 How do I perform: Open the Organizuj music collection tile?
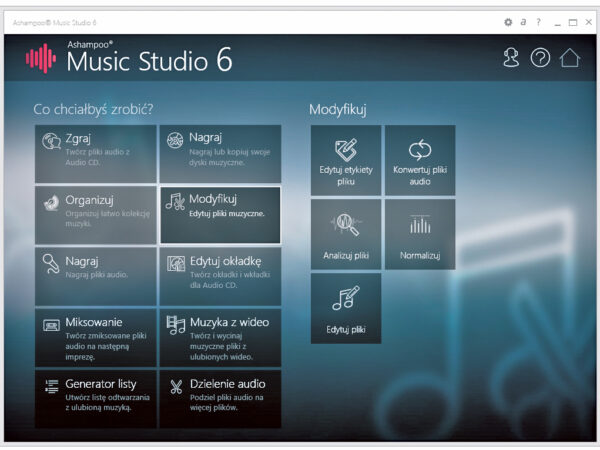pos(96,214)
